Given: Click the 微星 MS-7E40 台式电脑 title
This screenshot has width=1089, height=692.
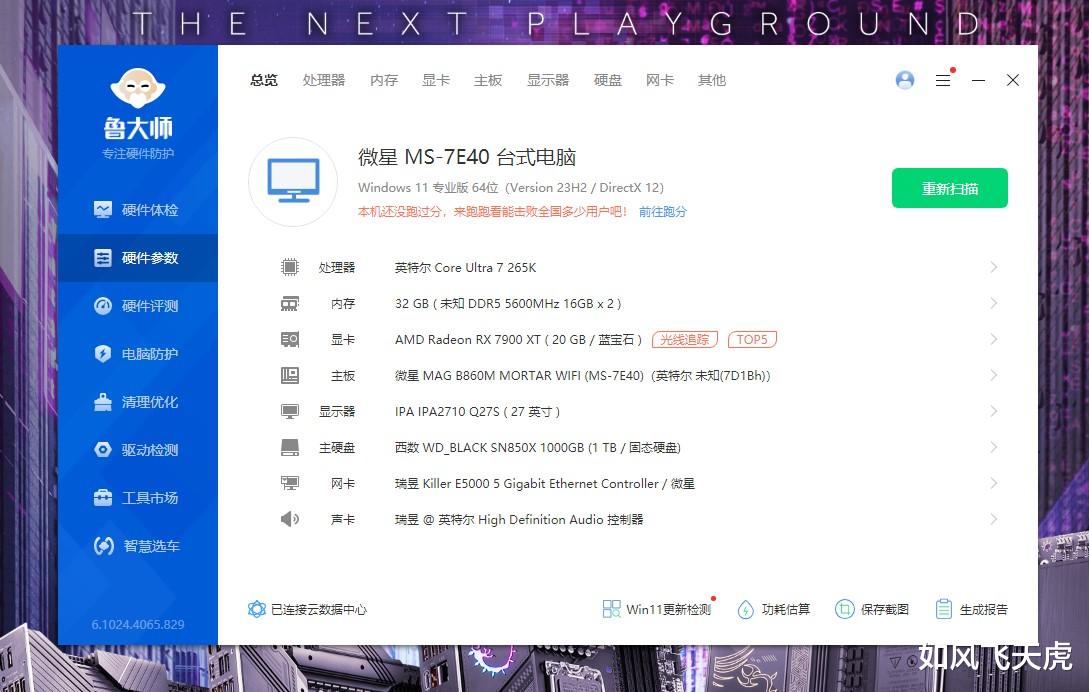Looking at the screenshot, I should click(x=467, y=157).
